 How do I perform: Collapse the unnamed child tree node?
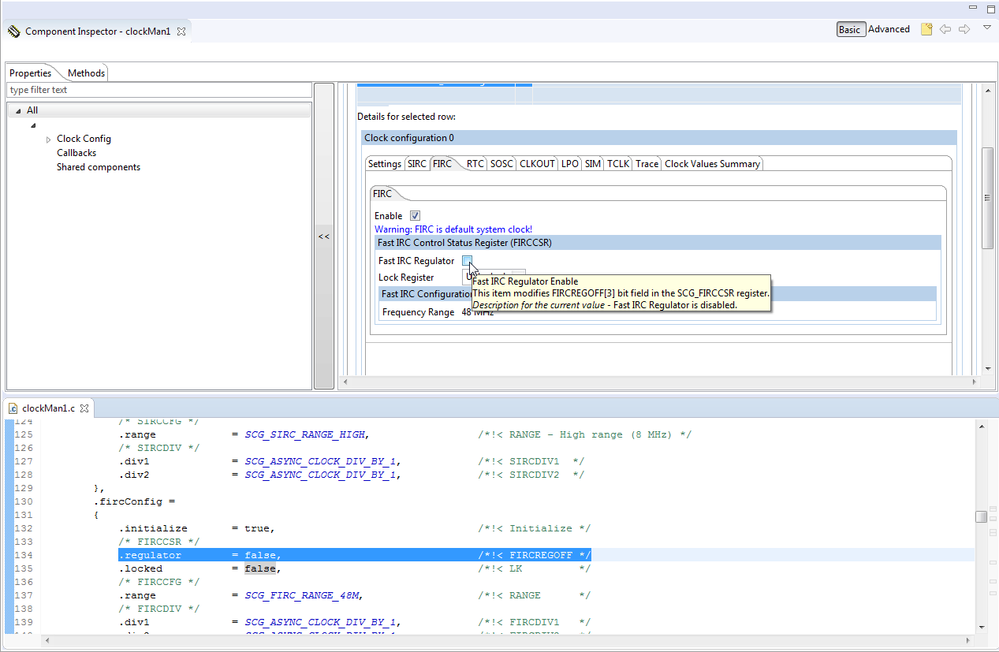click(x=33, y=126)
